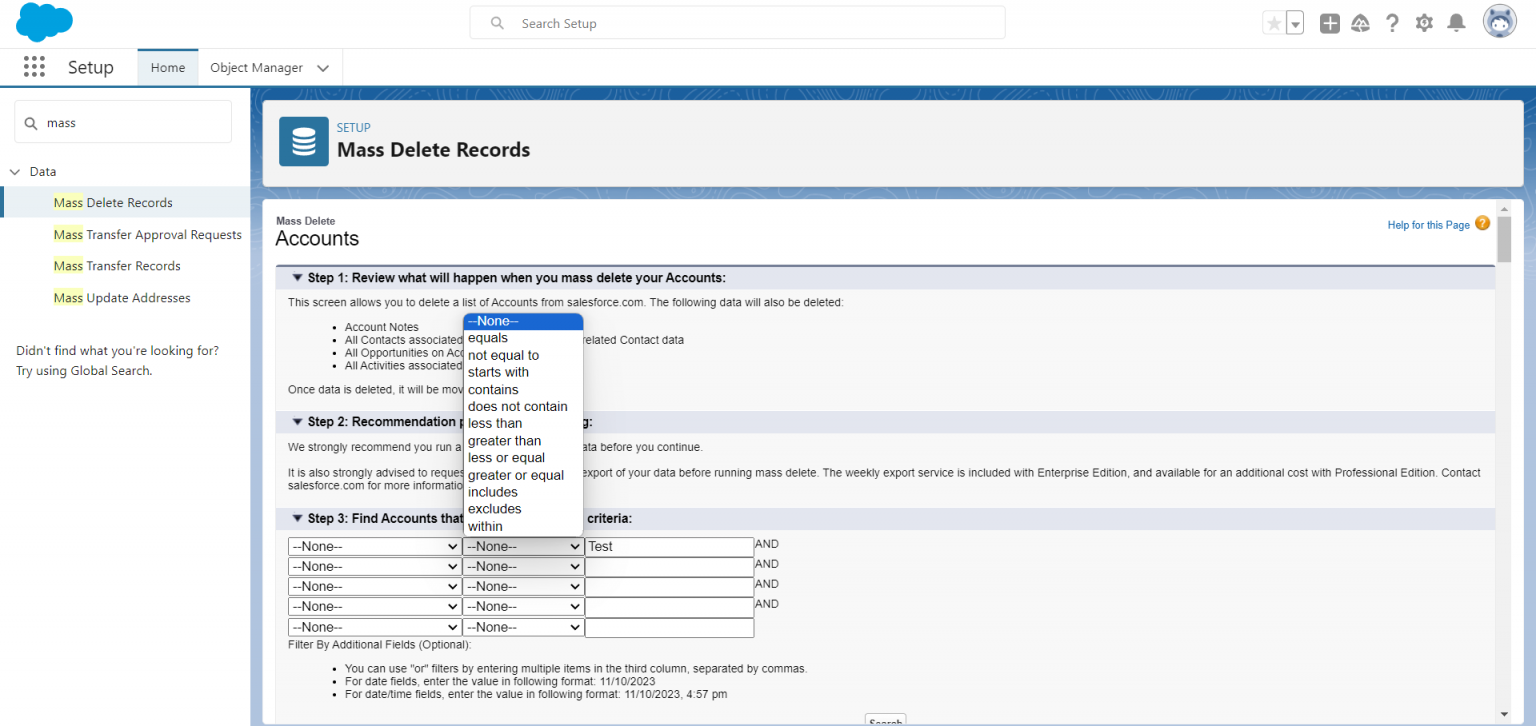The image size is (1536, 726).
Task: Collapse the Step 1 section
Action: (297, 277)
